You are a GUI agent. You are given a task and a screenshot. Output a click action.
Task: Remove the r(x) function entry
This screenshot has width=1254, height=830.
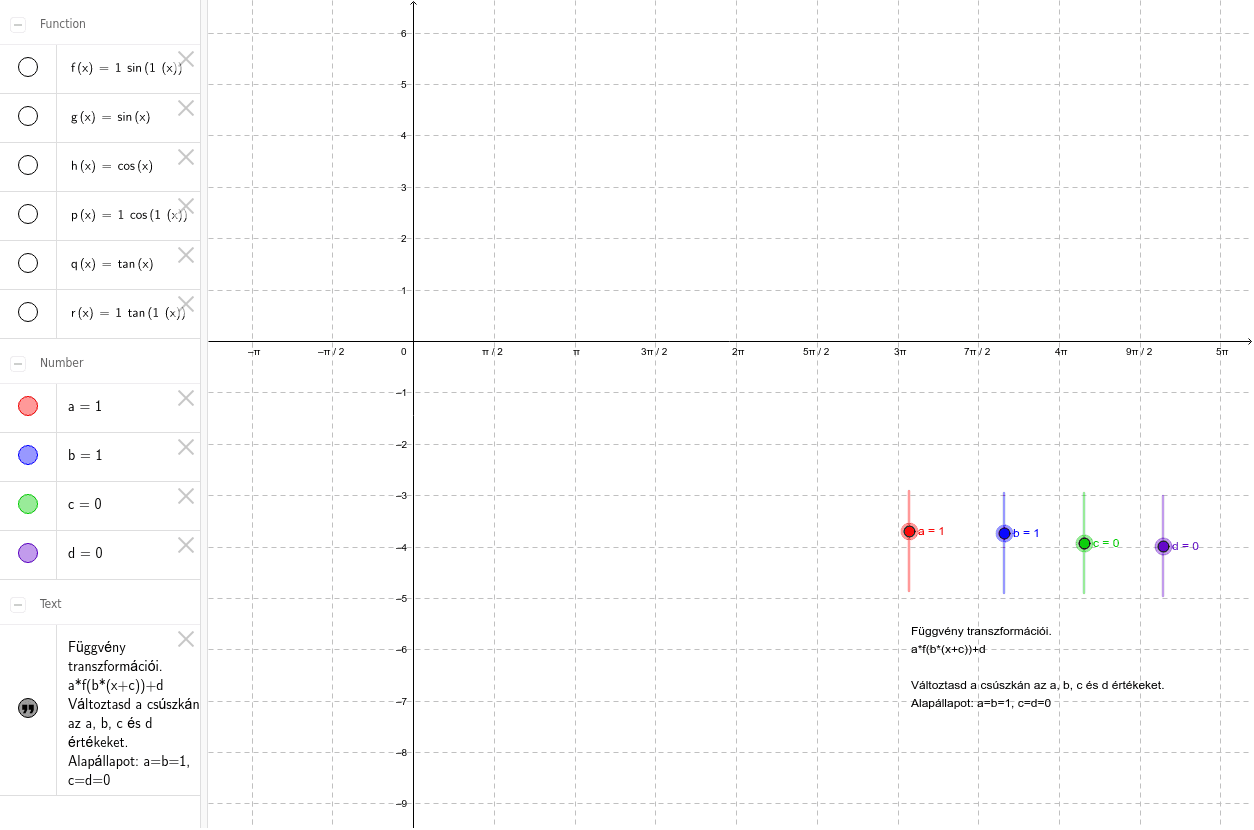point(186,304)
